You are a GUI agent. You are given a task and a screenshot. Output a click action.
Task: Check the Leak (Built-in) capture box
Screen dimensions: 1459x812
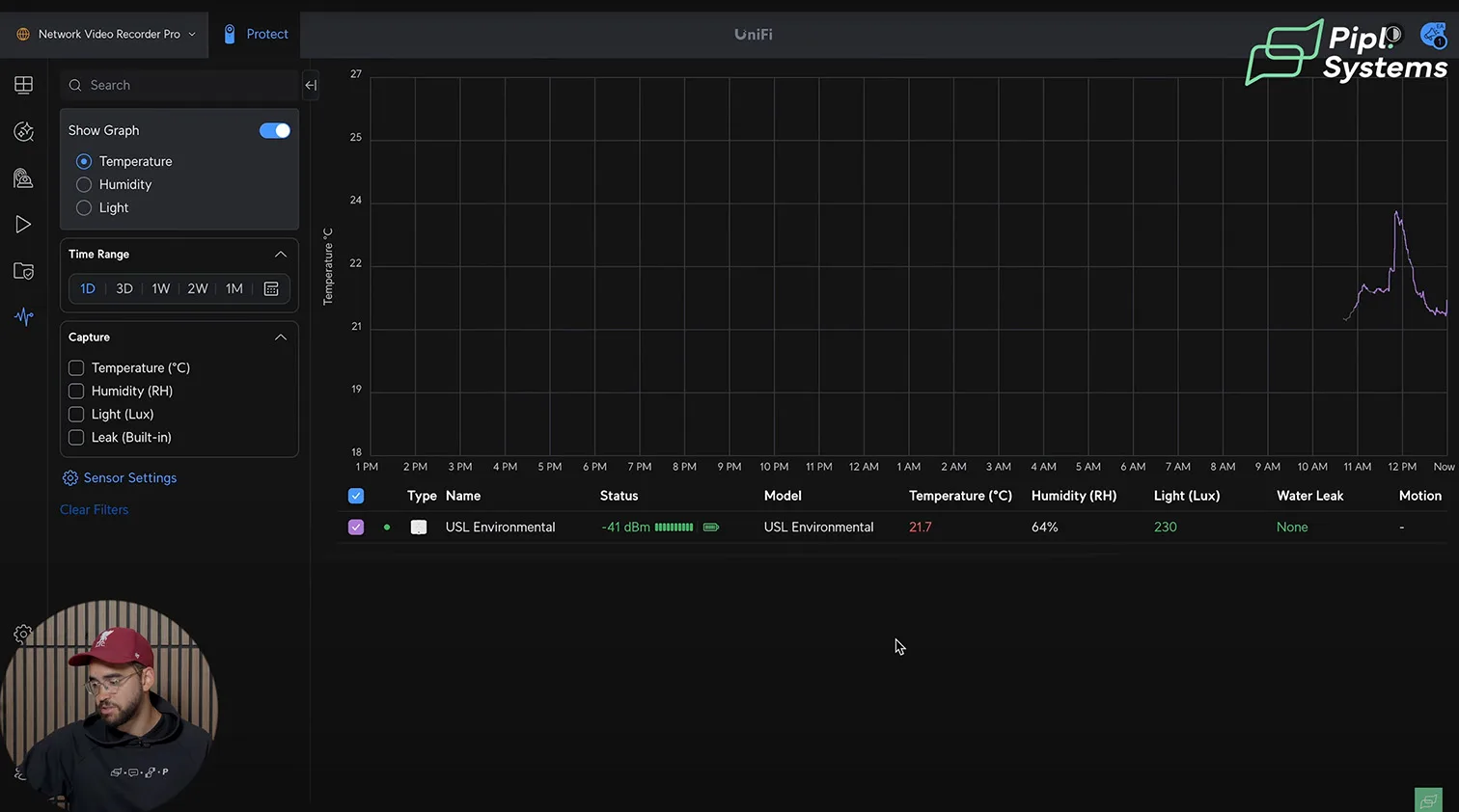point(76,437)
